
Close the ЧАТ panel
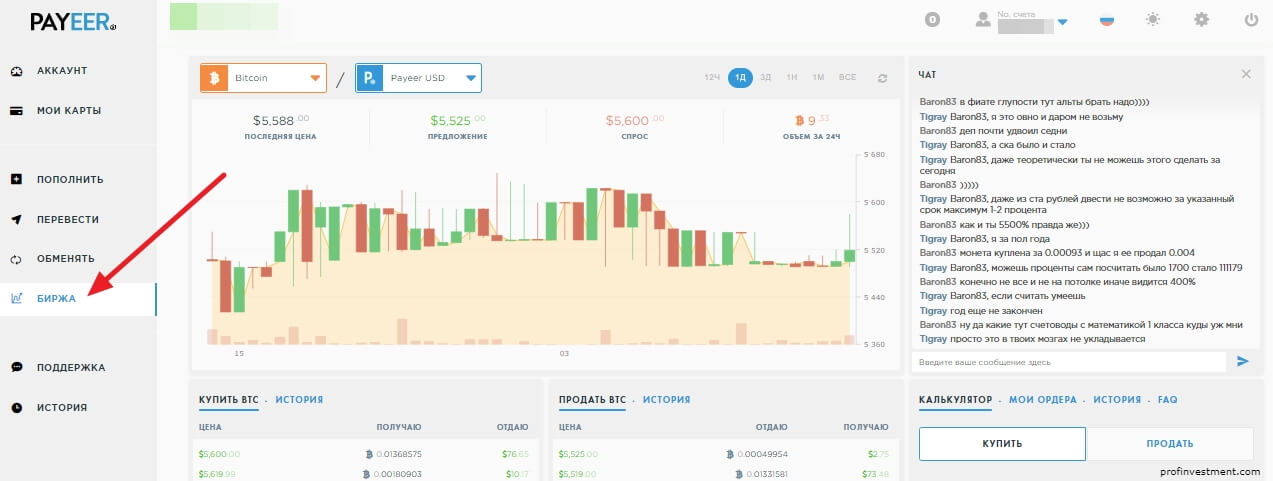[1246, 74]
